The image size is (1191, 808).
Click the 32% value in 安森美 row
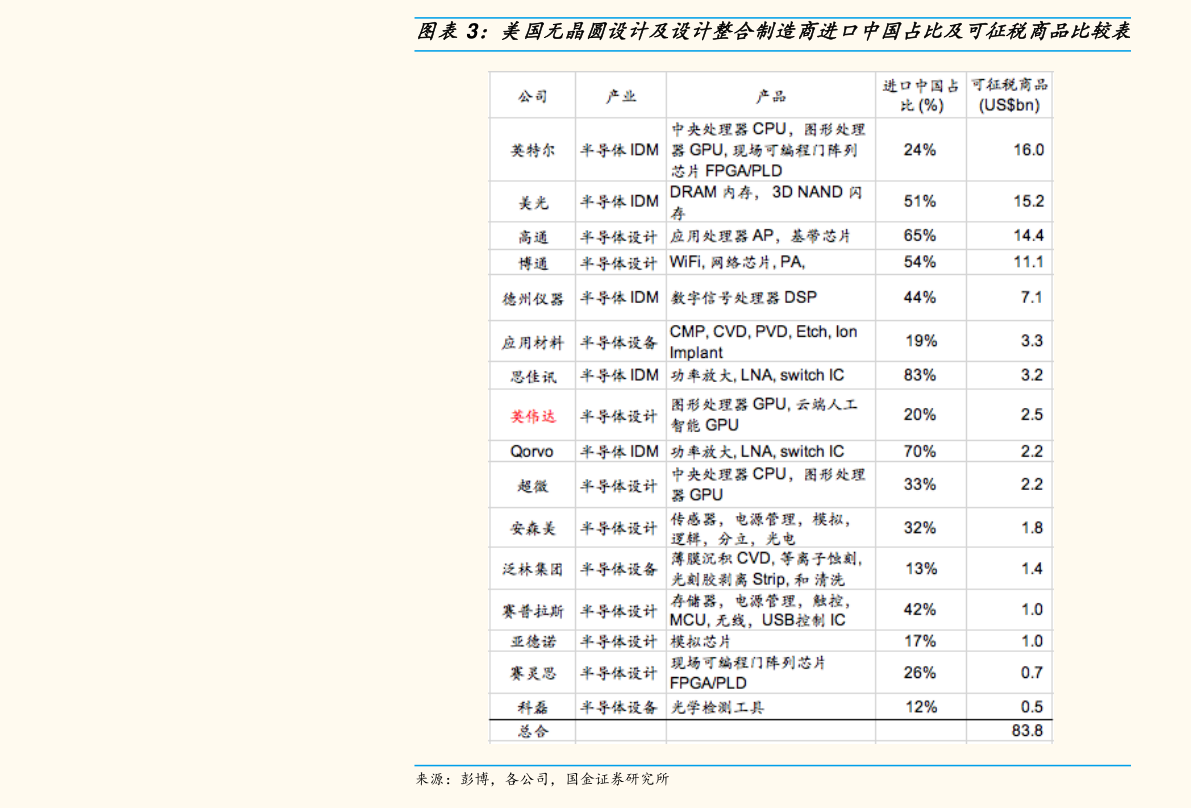920,528
